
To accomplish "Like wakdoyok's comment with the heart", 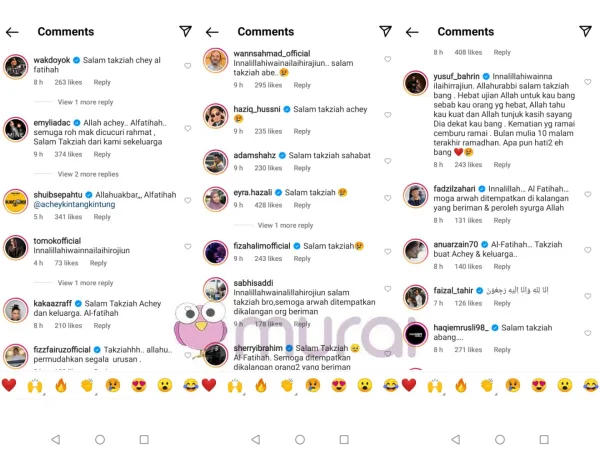I will point(188,66).
